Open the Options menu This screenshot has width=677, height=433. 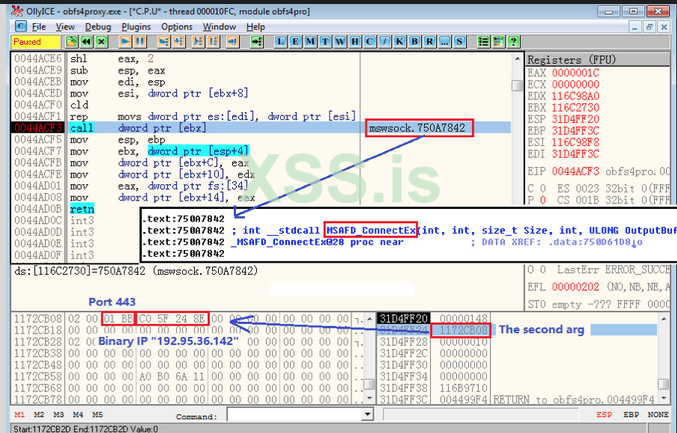coord(177,27)
